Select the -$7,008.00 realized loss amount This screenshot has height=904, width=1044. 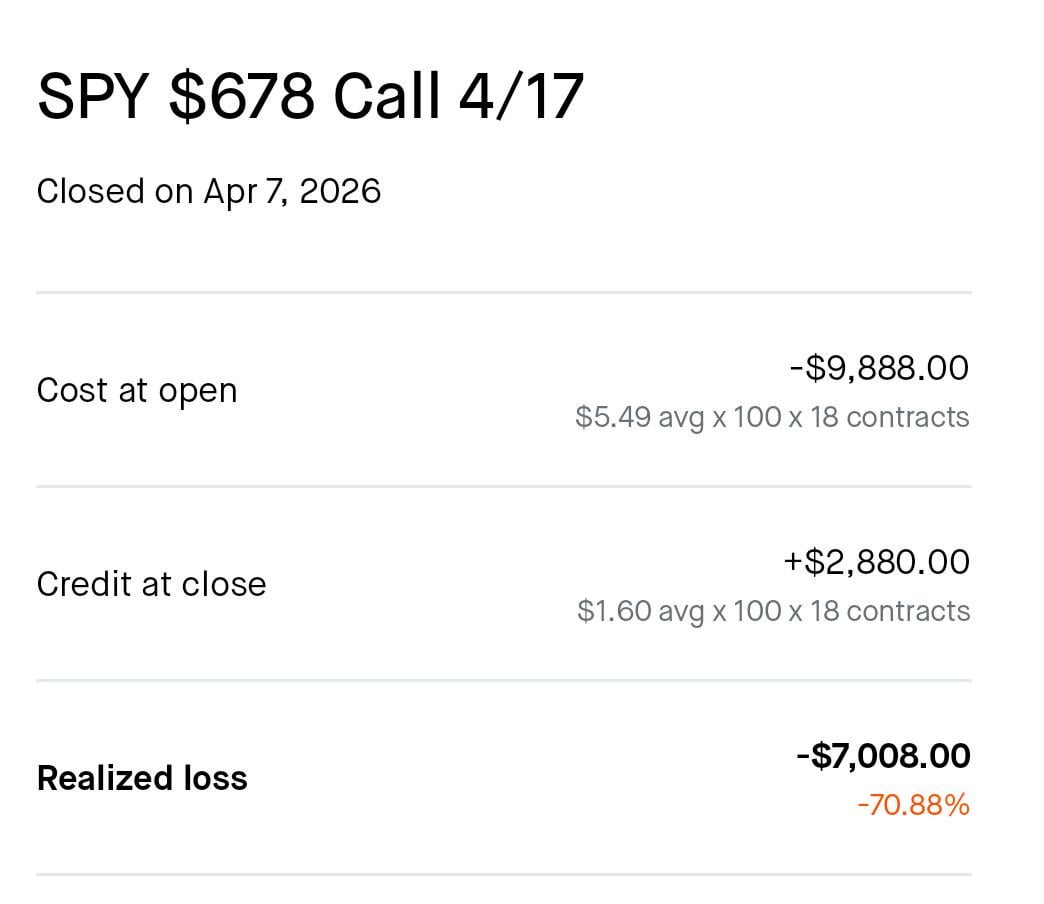pyautogui.click(x=883, y=756)
